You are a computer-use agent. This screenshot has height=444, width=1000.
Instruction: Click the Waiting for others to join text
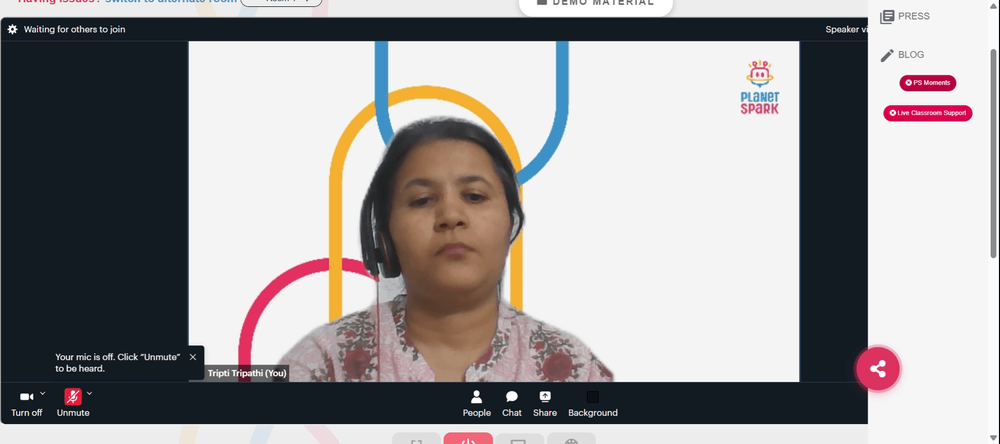click(75, 29)
